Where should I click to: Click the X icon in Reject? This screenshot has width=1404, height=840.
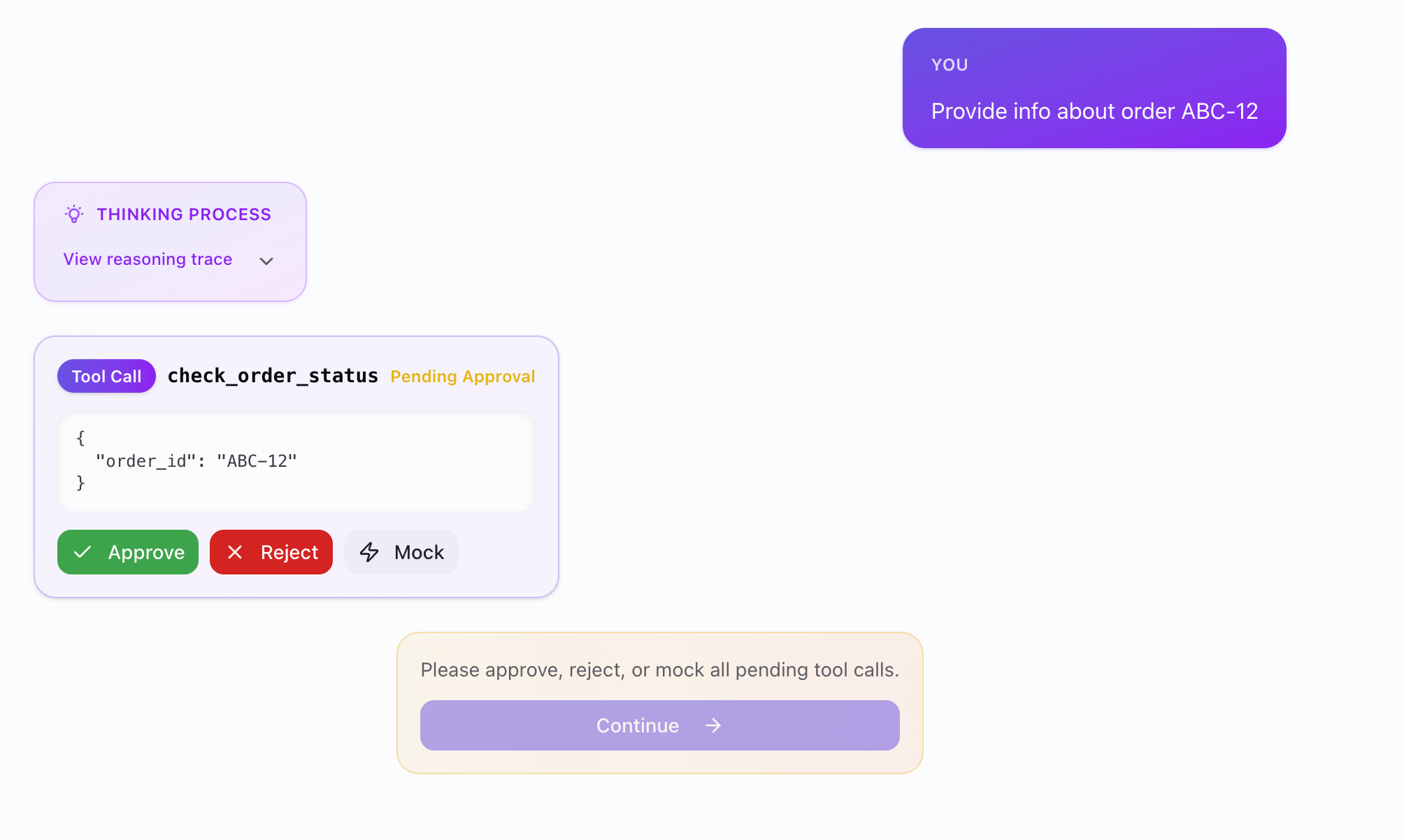(235, 552)
